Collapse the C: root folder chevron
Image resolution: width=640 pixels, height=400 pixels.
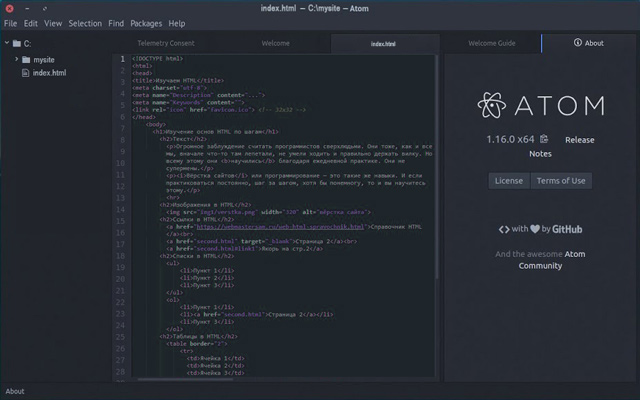coord(7,42)
